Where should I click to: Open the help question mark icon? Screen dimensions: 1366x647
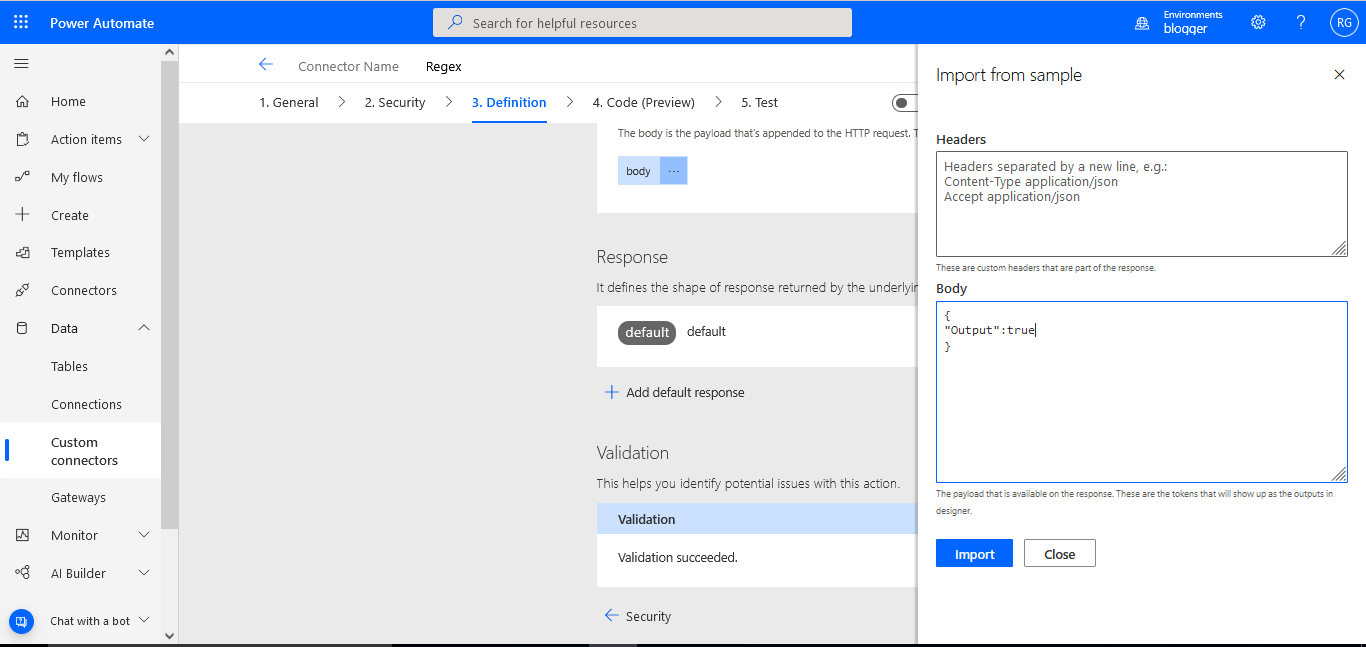coord(1301,22)
